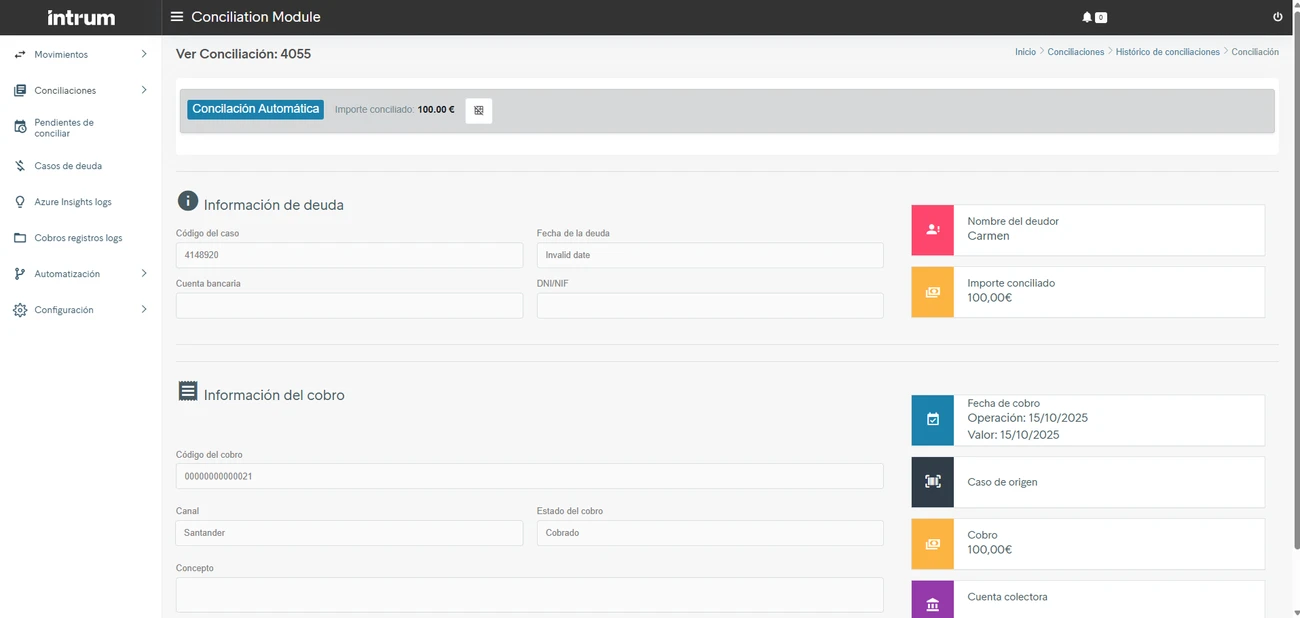The width and height of the screenshot is (1300, 618).
Task: Click the dark Caso de origen scan icon
Action: point(932,482)
